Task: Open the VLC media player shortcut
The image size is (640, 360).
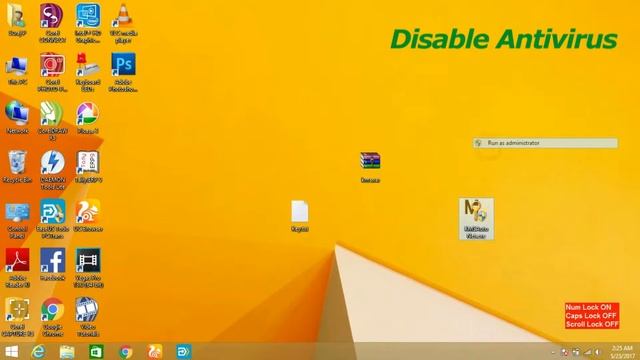Action: (123, 23)
